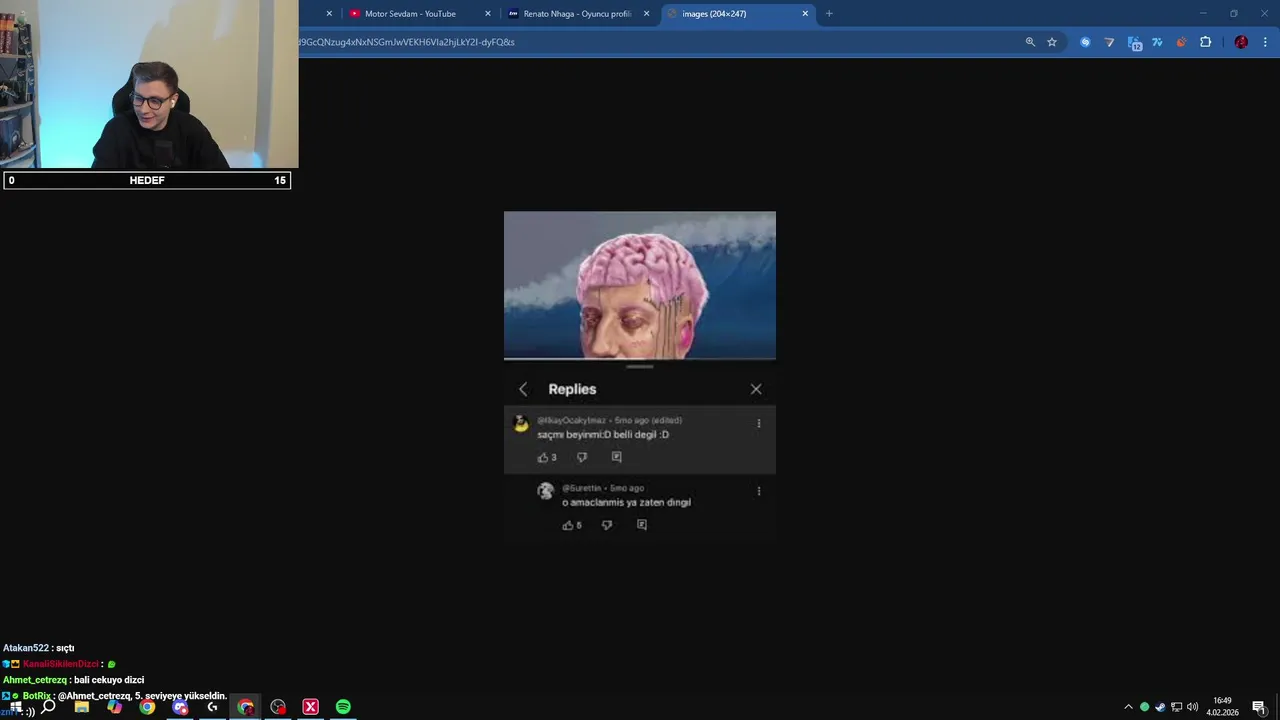Open a new browser tab
1280x720 pixels.
pyautogui.click(x=829, y=14)
